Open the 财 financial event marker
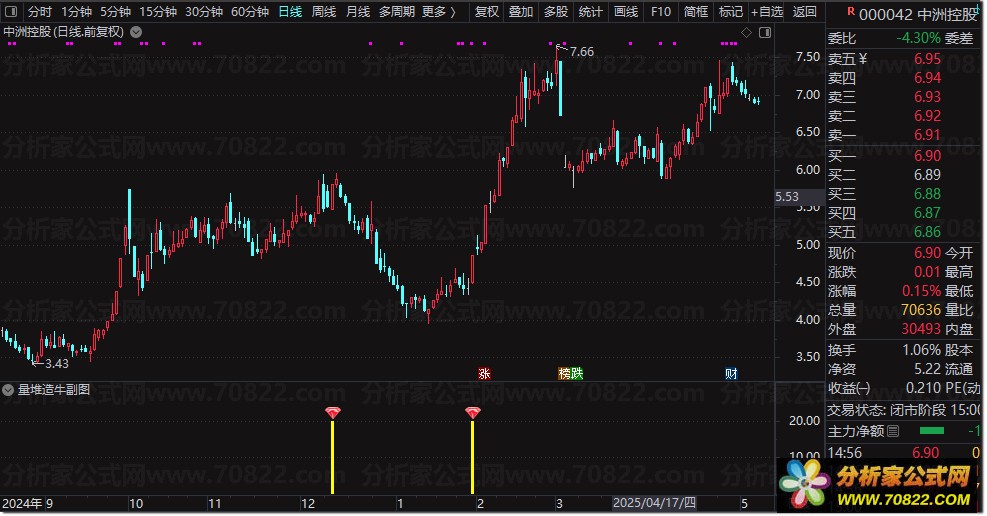Viewport: 987px width, 516px height. [731, 374]
